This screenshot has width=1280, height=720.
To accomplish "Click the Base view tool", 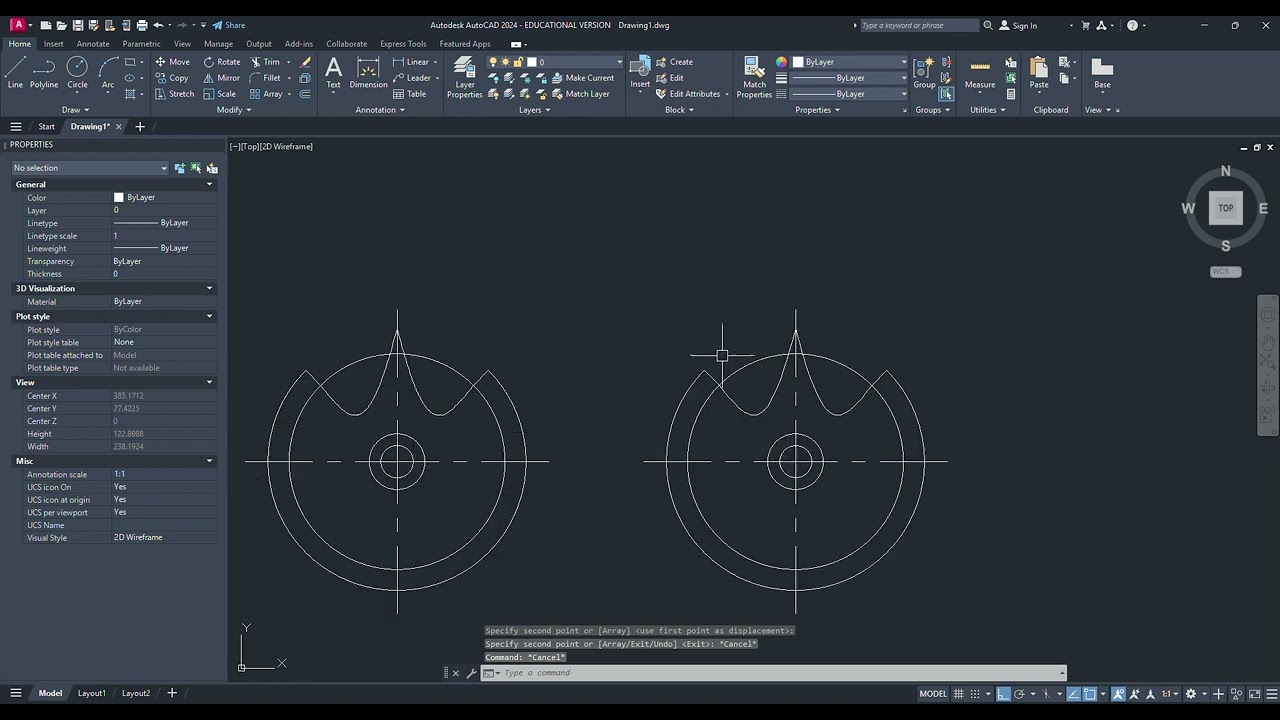I will [1102, 73].
